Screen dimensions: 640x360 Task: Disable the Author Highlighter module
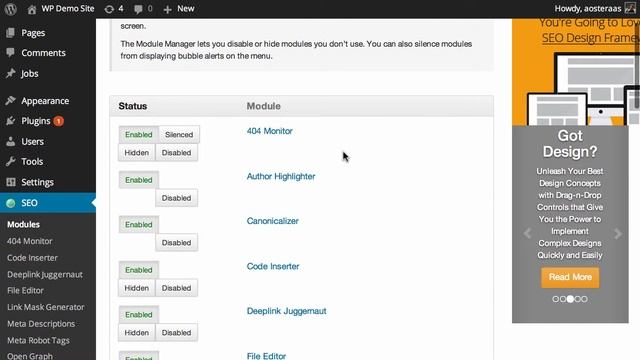pos(176,198)
